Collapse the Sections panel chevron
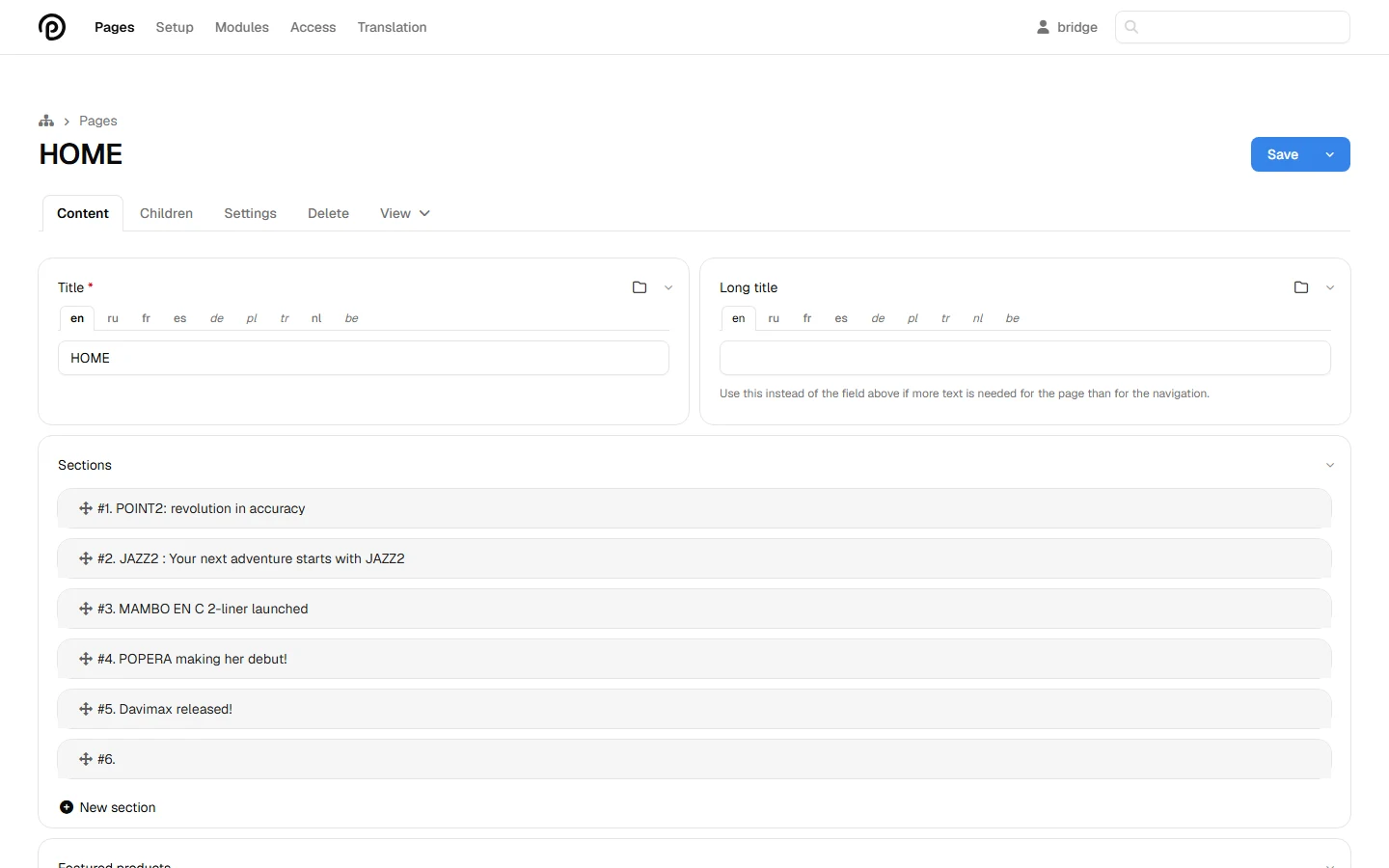Screen dimensions: 1389x868 coord(1330,465)
